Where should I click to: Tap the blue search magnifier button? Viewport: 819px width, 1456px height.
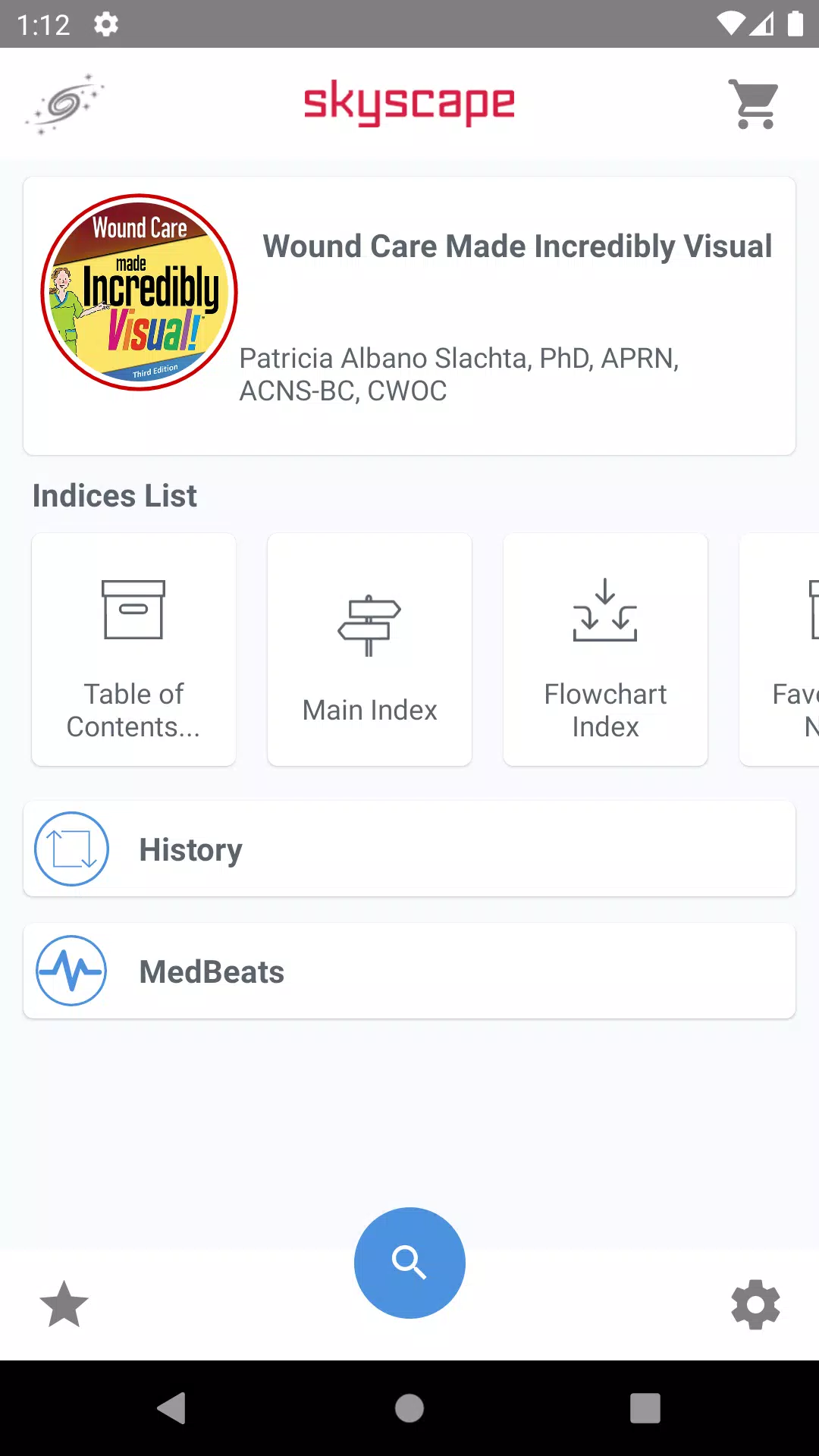point(409,1263)
